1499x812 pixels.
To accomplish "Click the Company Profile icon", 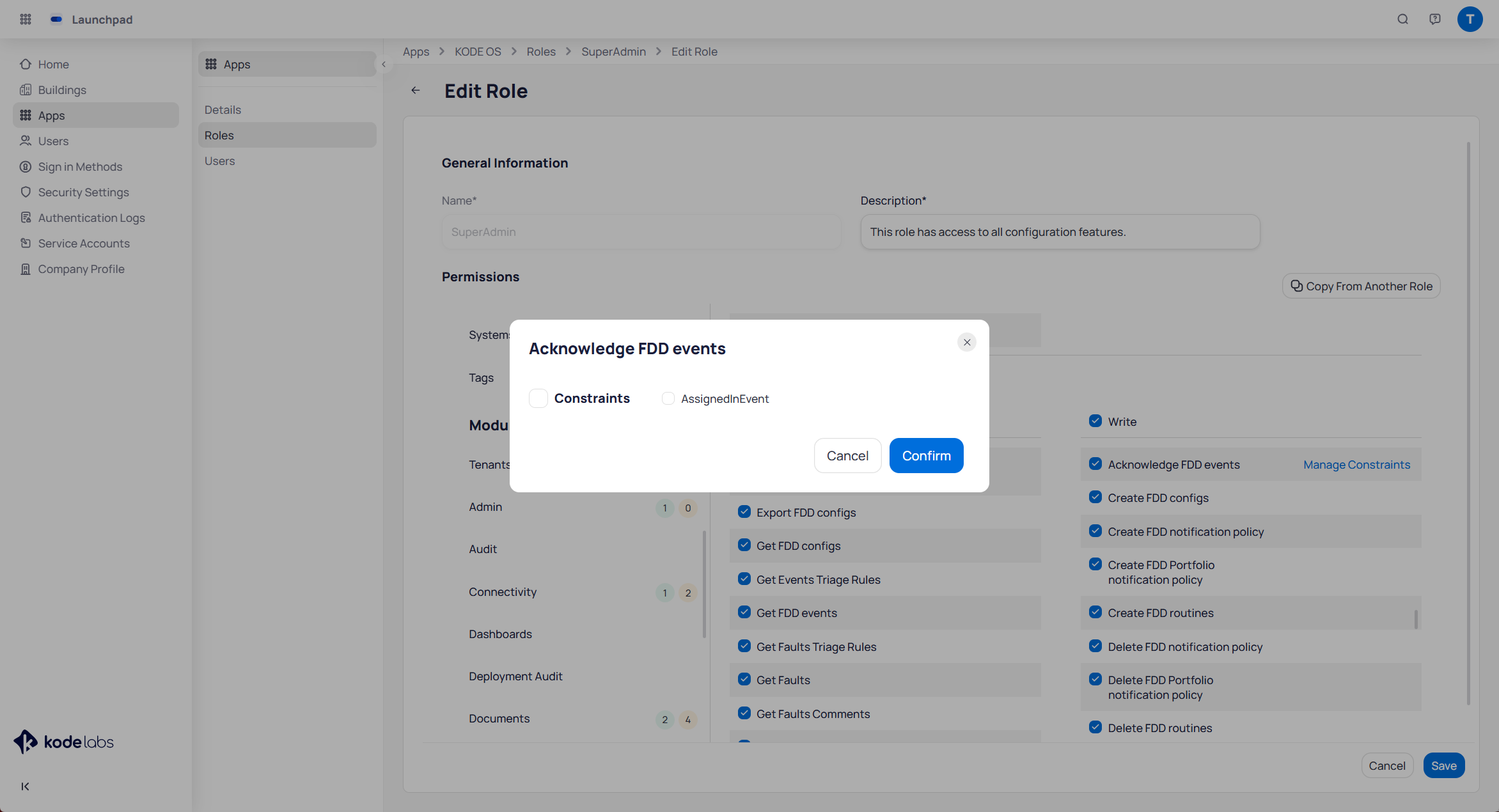I will point(26,269).
